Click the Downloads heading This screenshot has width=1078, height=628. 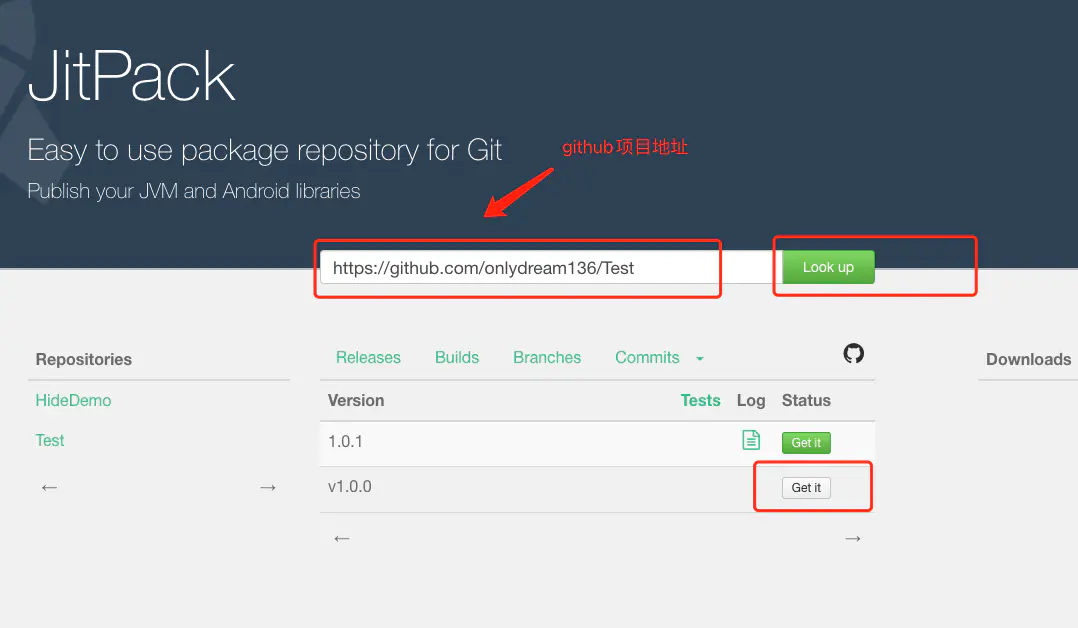(x=1028, y=359)
